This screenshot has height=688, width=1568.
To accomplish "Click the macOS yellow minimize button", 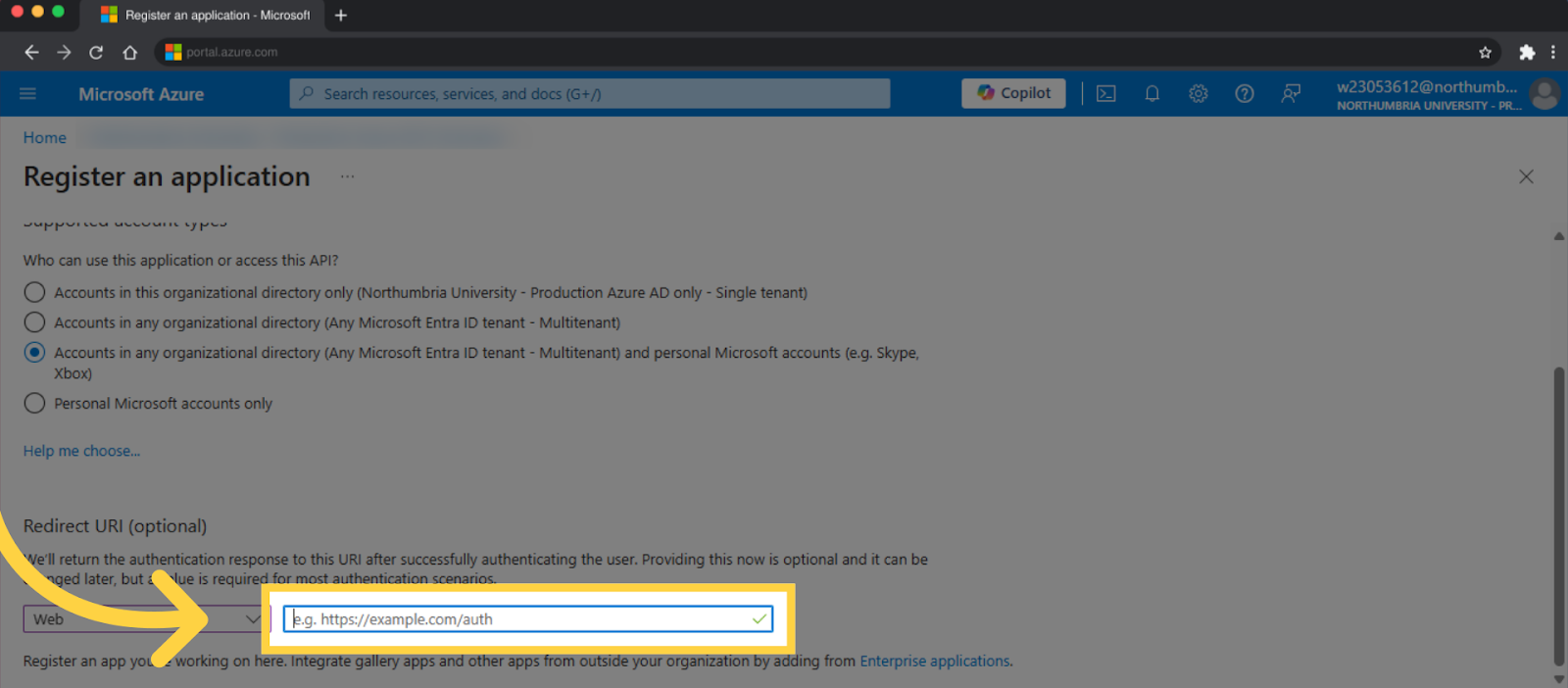I will pyautogui.click(x=37, y=12).
